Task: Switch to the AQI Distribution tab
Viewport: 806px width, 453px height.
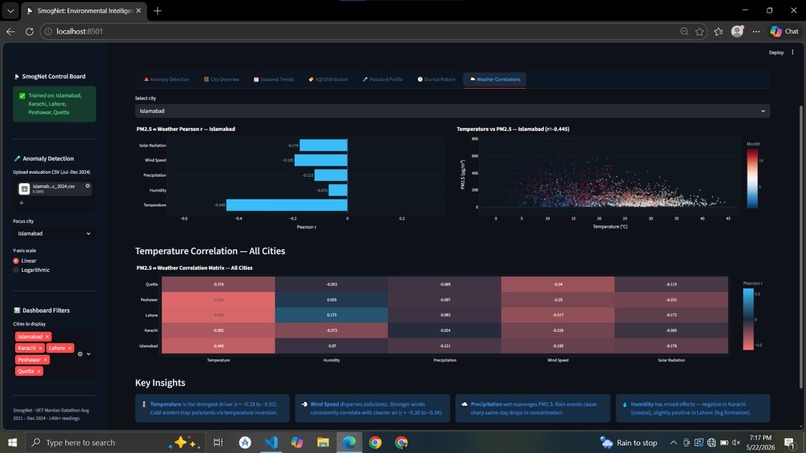Action: coord(328,80)
